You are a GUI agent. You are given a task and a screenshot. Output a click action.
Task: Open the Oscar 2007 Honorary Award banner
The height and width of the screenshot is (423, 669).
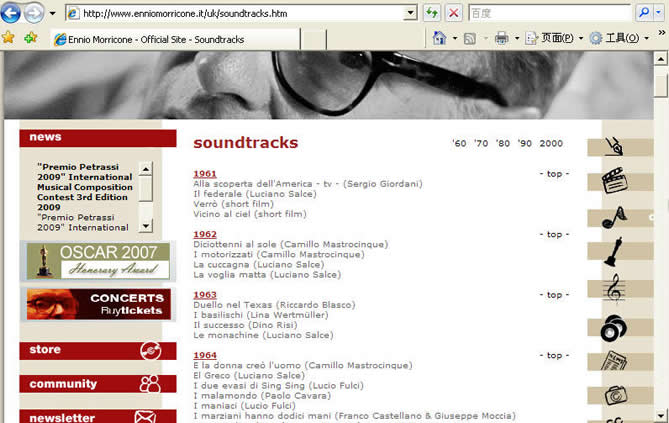tap(98, 261)
